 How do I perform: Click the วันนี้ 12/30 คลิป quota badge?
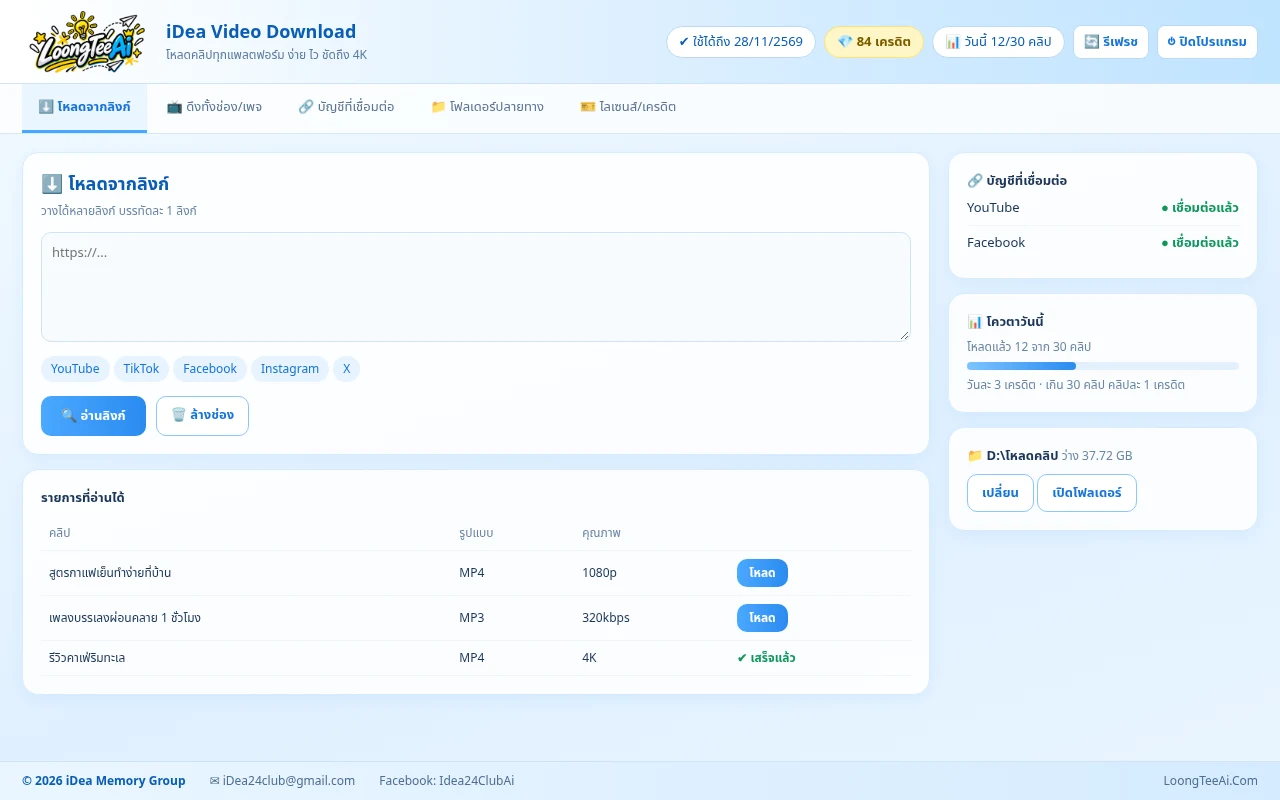coord(998,42)
